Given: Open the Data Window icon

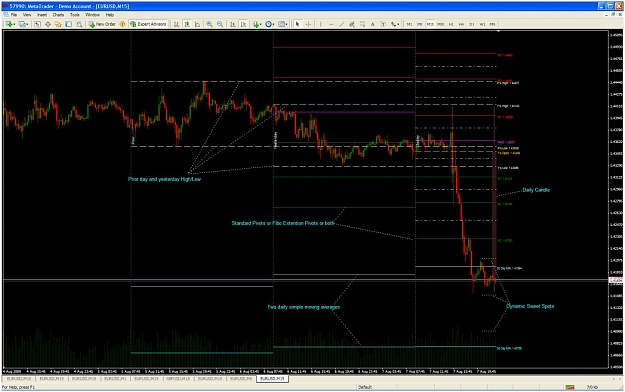Looking at the screenshot, I should tap(48, 24).
